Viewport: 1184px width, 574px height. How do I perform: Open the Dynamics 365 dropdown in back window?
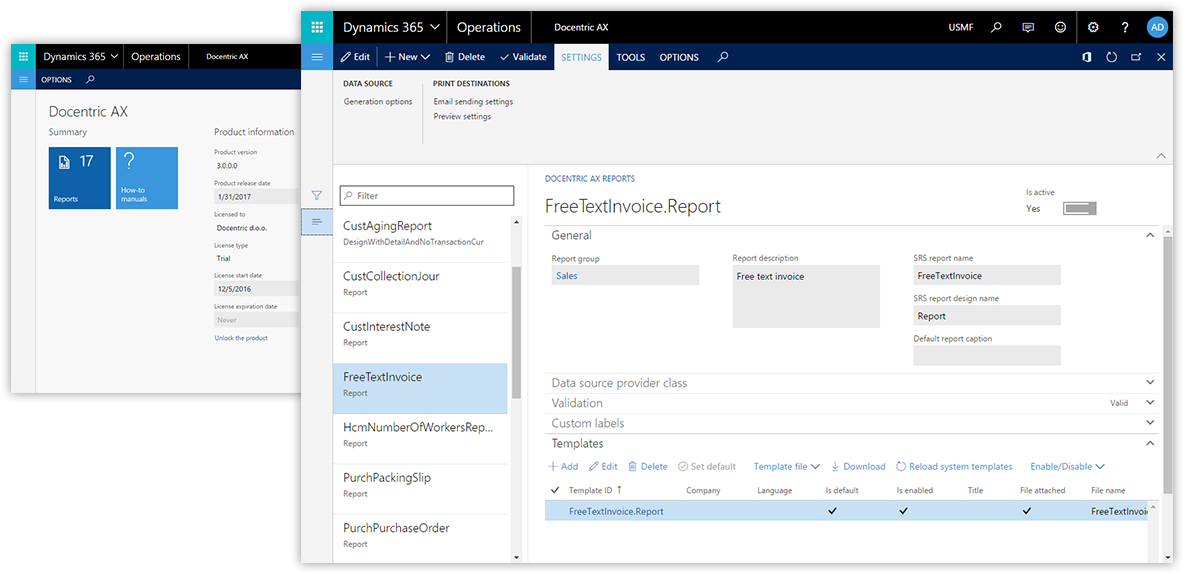tap(81, 57)
